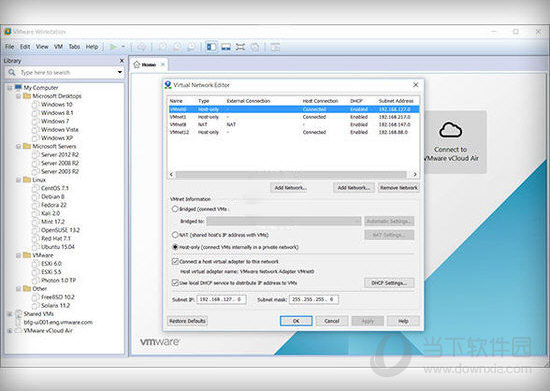Open the power options dropdown arrow beside play

(123, 47)
